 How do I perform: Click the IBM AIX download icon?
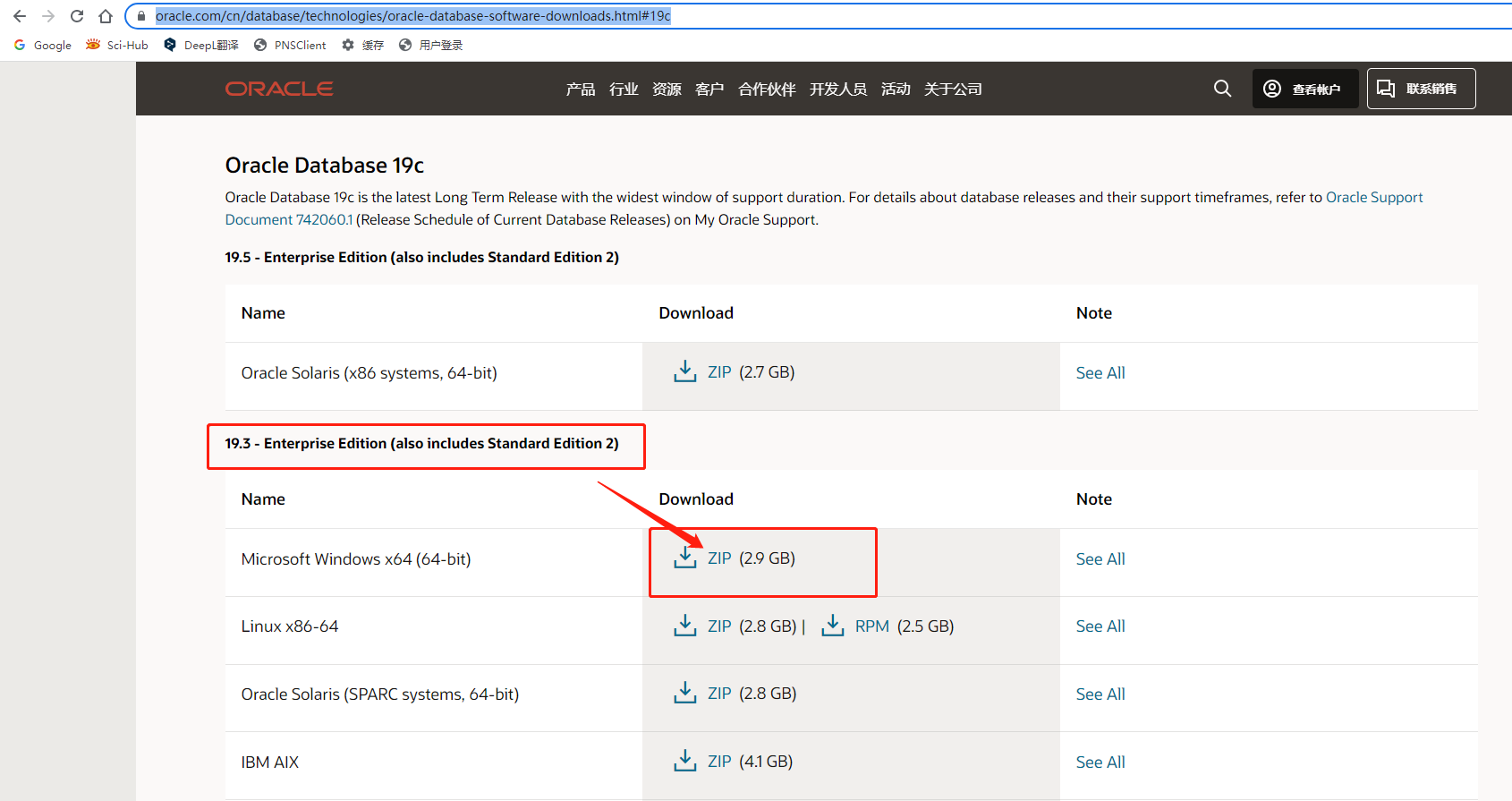(x=685, y=761)
